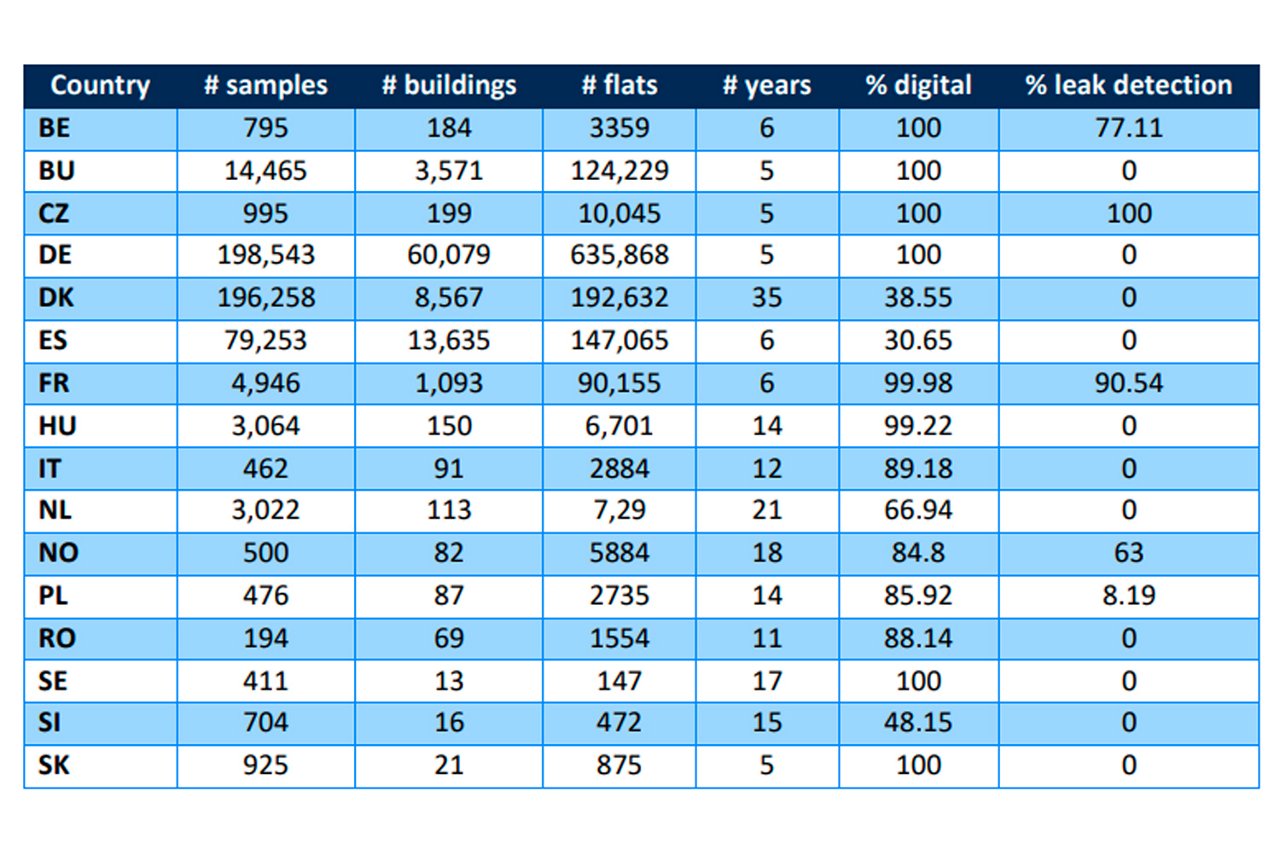Click the Country column header
Screen dimensions: 1280x854
click(100, 86)
